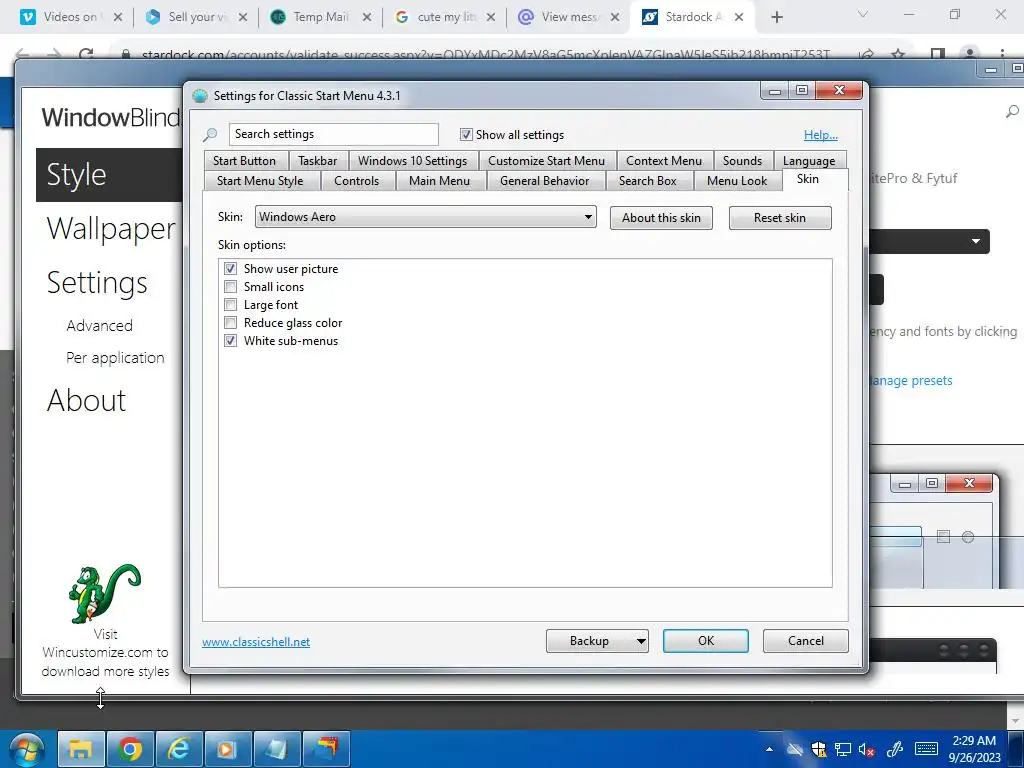This screenshot has width=1024, height=768.
Task: Click Reset skin button
Action: 780,217
